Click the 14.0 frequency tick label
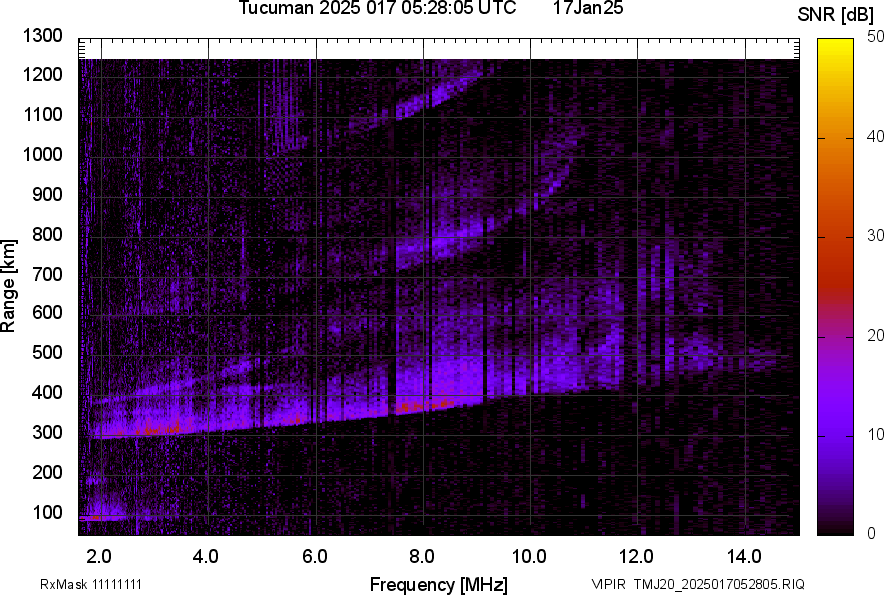 tap(744, 557)
